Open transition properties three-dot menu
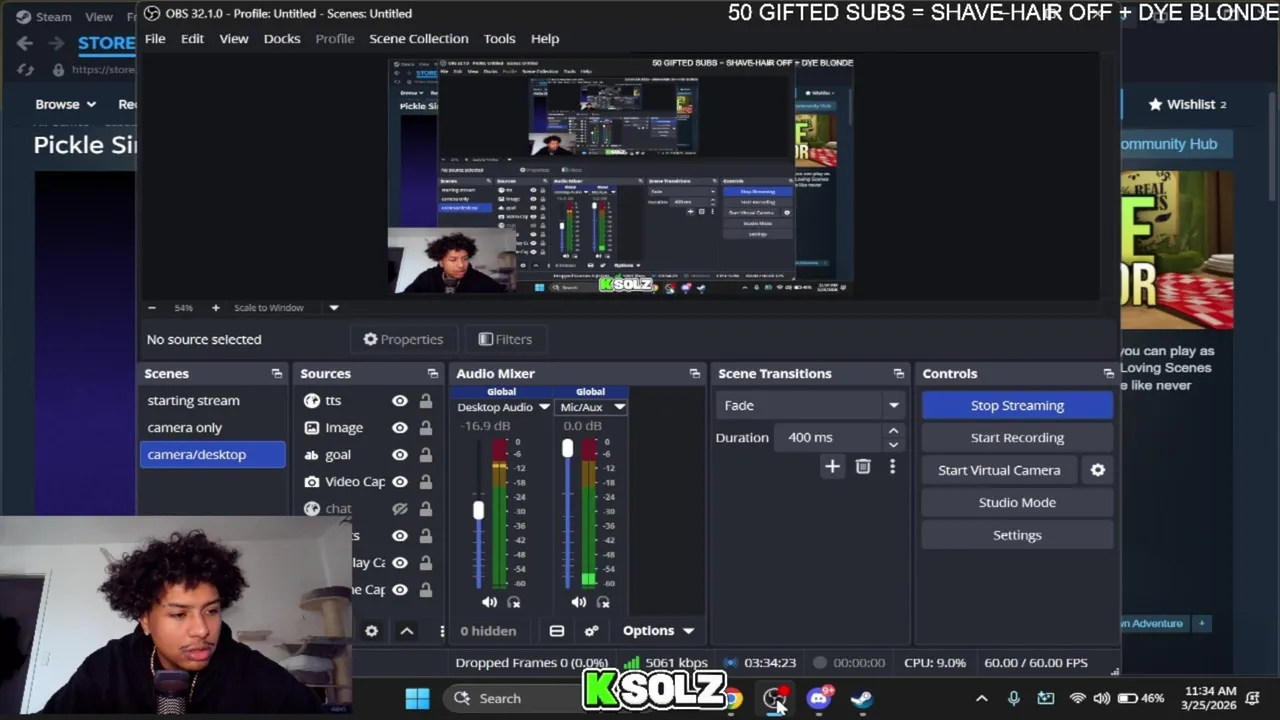Screen dimensions: 1280x720 pyautogui.click(x=892, y=466)
